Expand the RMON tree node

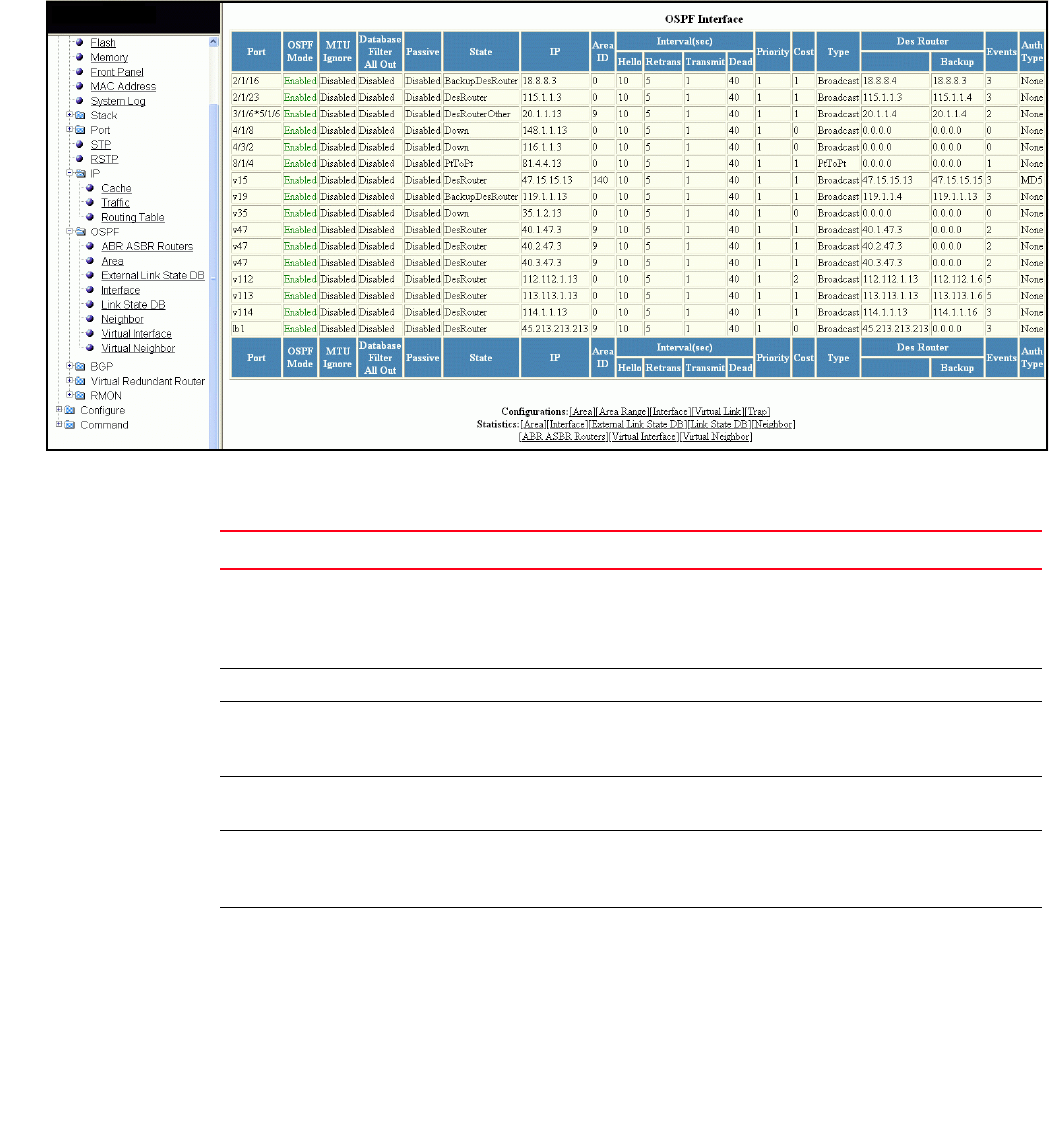70,395
